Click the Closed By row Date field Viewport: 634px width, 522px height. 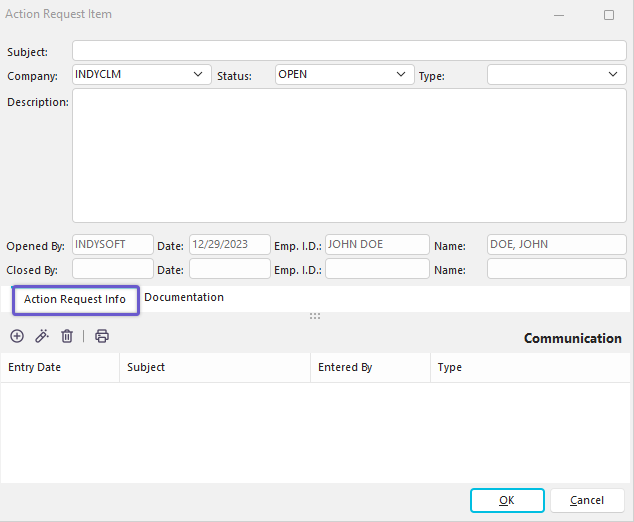click(230, 269)
